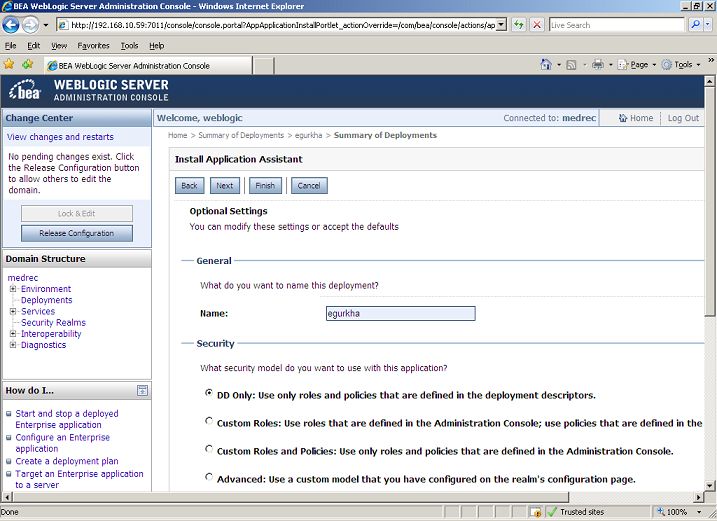Open the IE Tools toolbar menu

click(681, 65)
